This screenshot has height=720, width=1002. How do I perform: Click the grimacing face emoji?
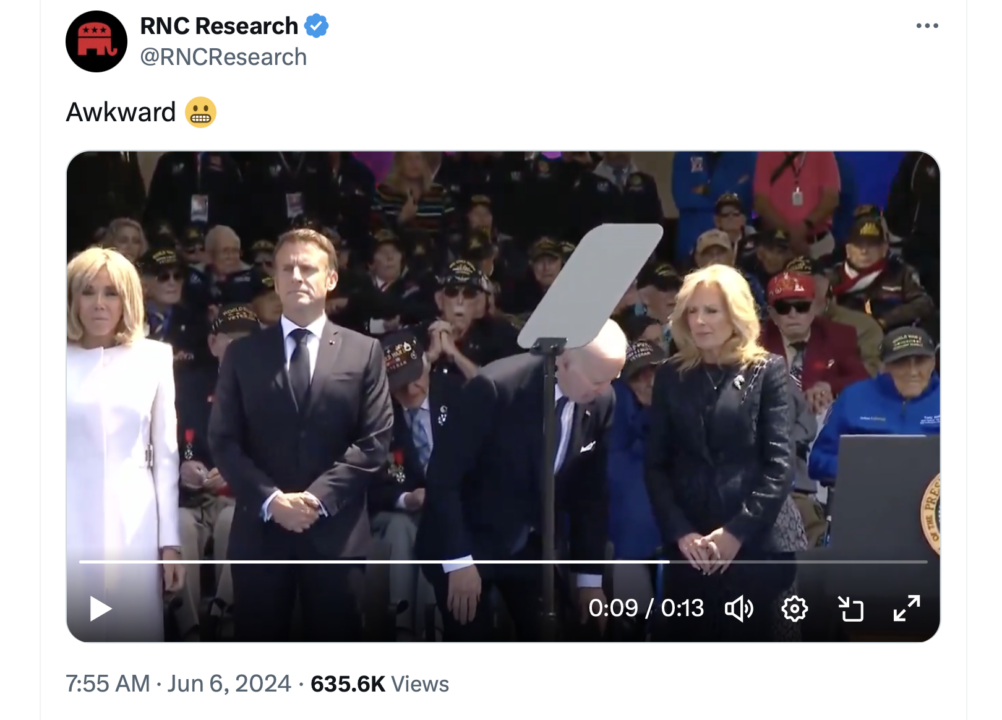tap(201, 112)
